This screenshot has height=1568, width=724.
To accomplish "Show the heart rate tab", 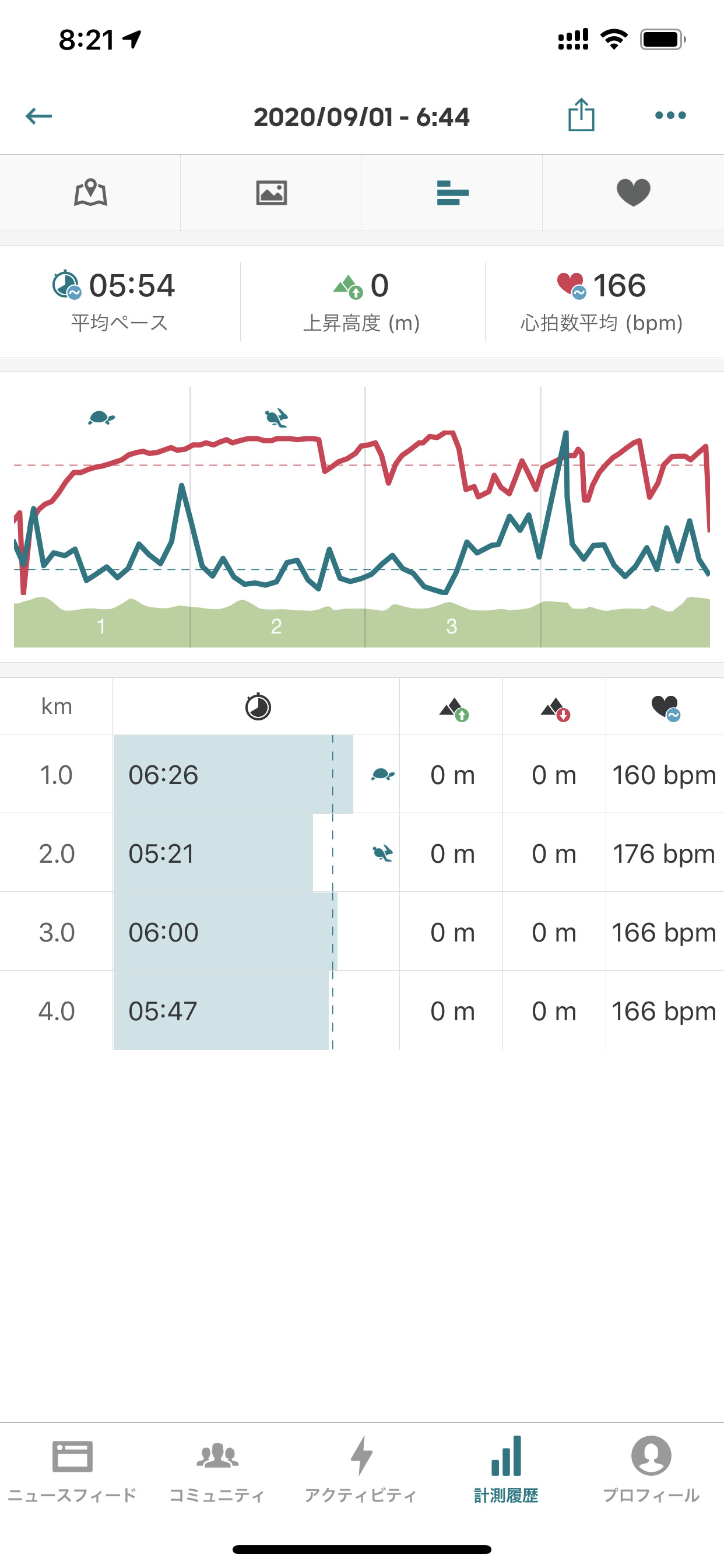I will 633,193.
